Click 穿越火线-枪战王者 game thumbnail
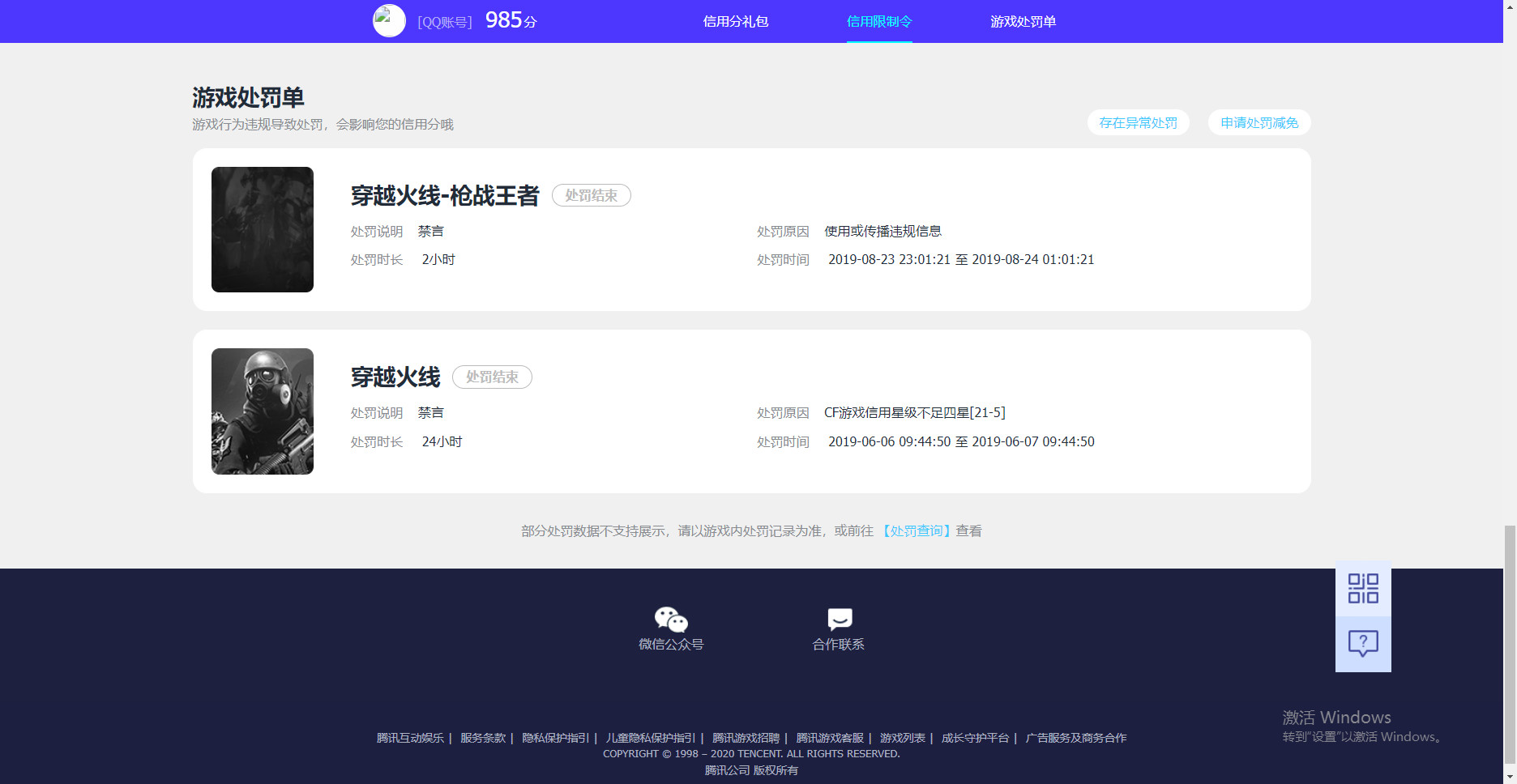 (x=263, y=229)
